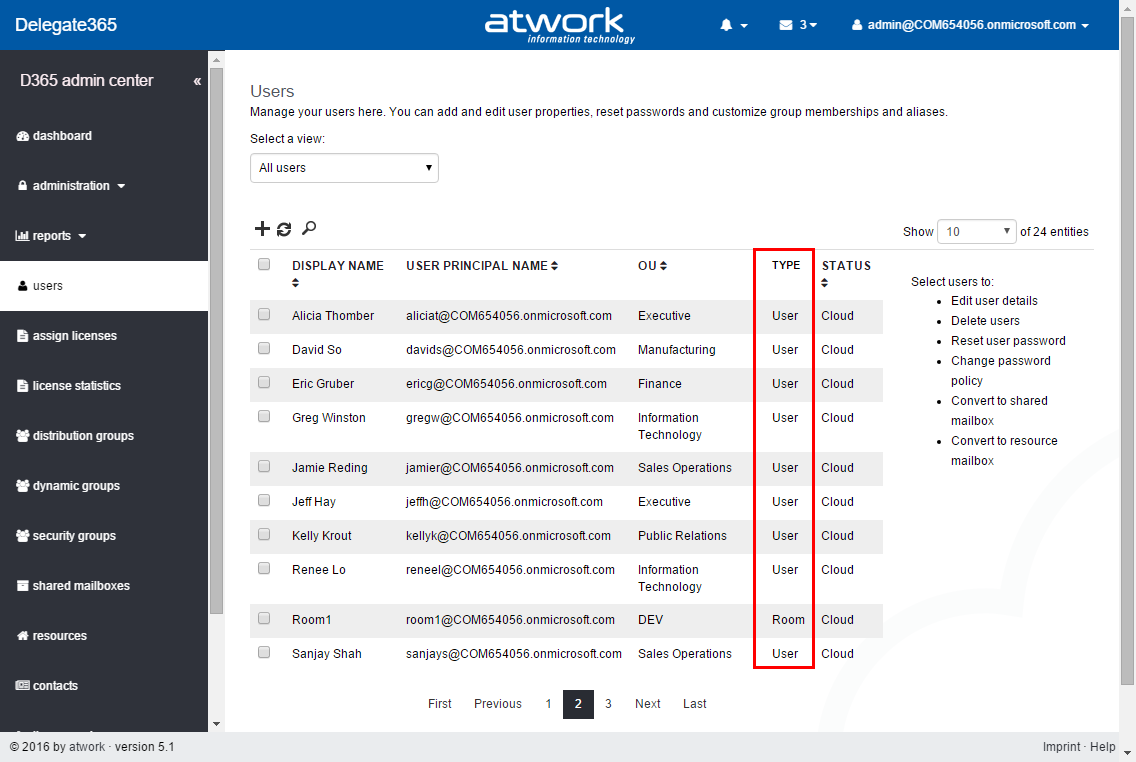The width and height of the screenshot is (1136, 762).
Task: Check the box for Alicia Thomber
Action: (264, 314)
